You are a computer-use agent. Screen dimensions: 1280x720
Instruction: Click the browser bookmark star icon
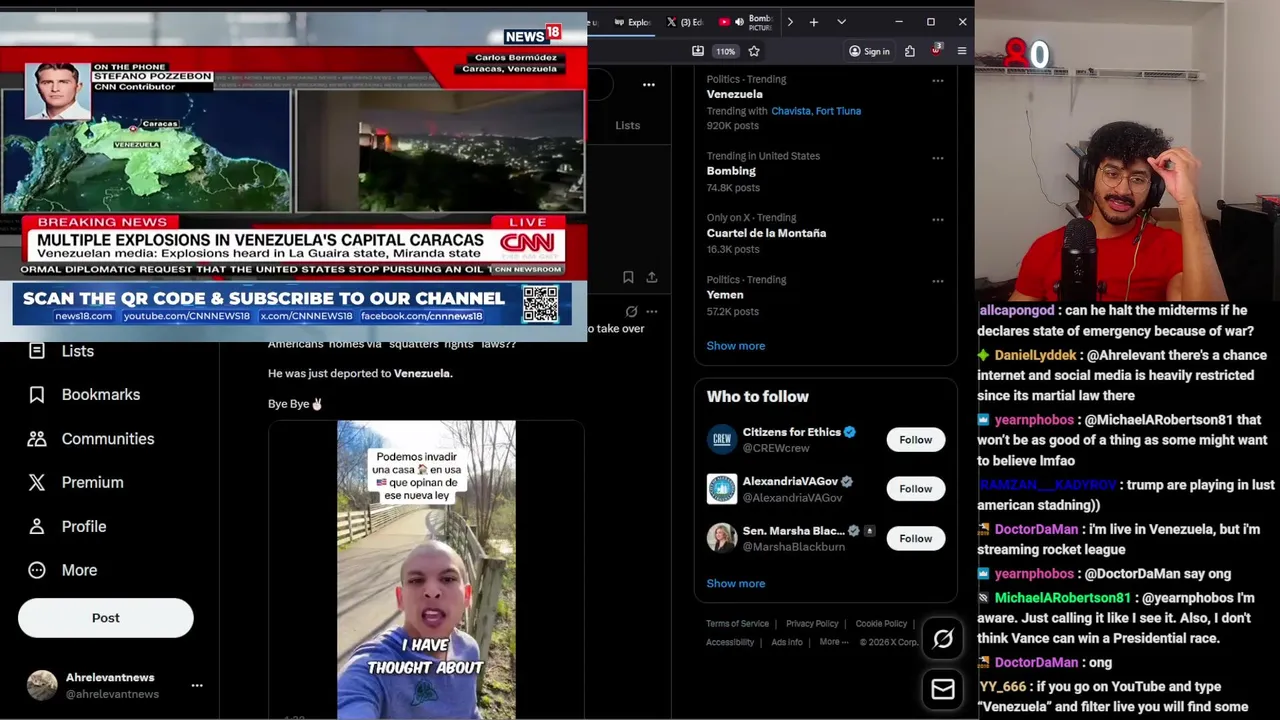[x=754, y=51]
